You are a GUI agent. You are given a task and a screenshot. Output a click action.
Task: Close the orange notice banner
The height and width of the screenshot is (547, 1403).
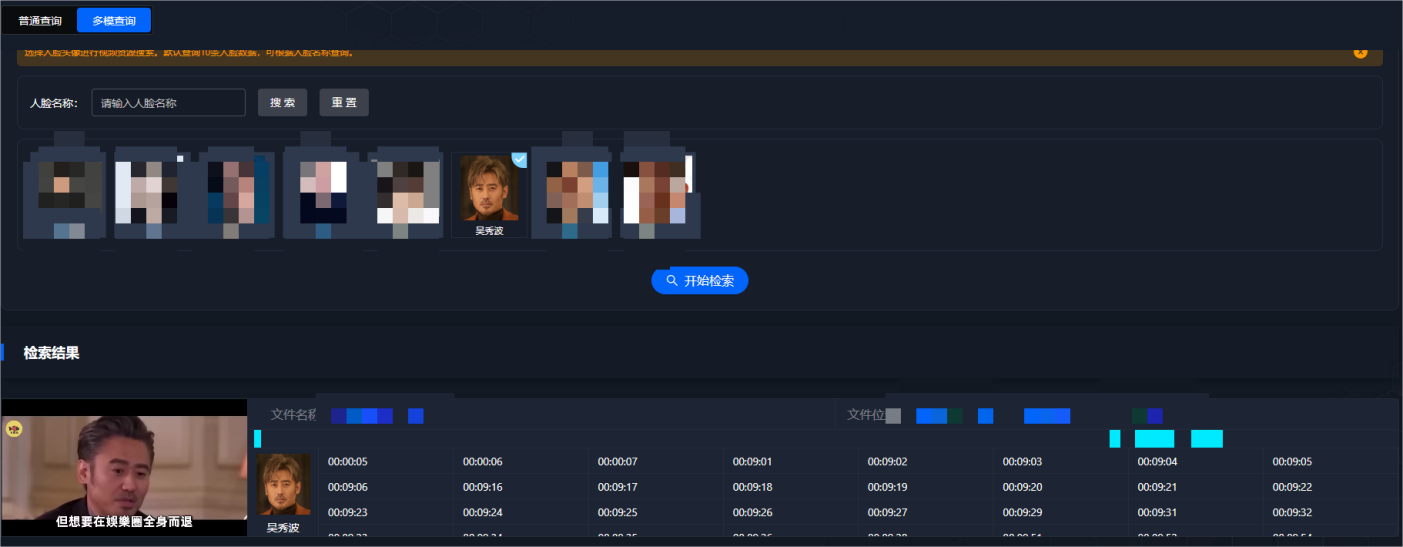[x=1360, y=52]
